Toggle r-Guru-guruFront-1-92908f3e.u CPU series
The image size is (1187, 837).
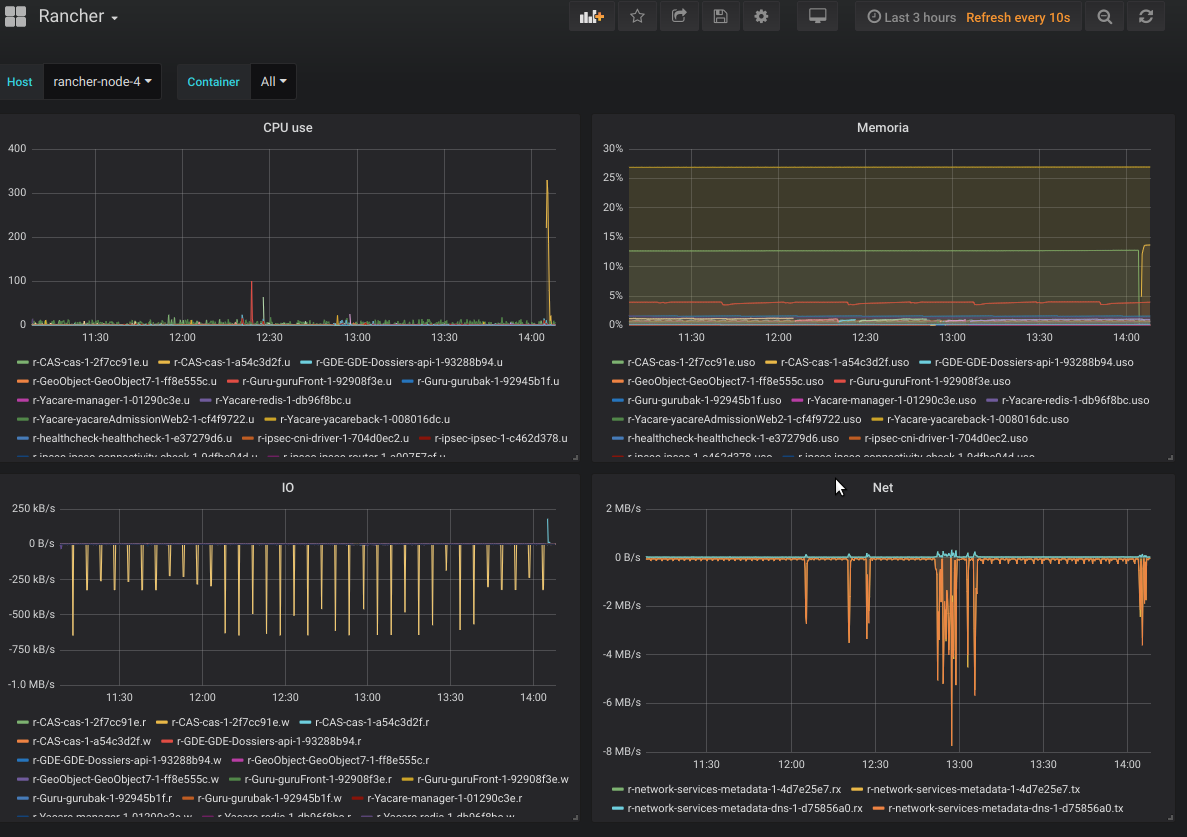316,381
